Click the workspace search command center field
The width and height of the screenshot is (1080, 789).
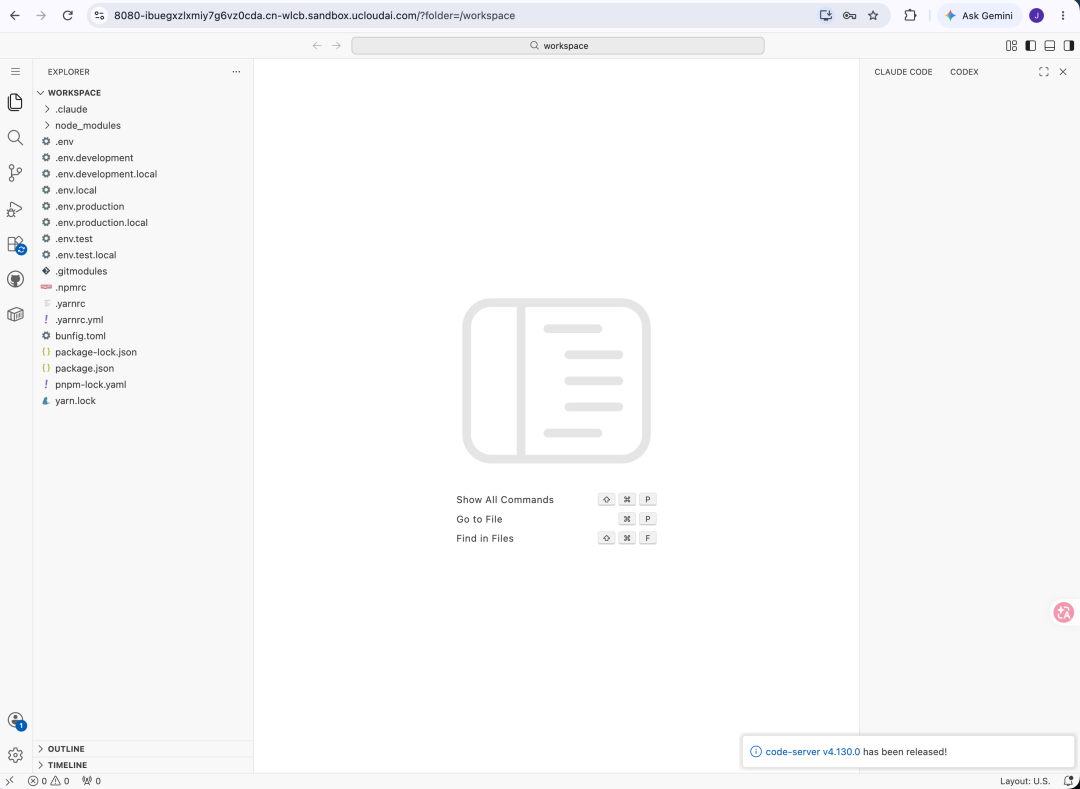tap(558, 45)
